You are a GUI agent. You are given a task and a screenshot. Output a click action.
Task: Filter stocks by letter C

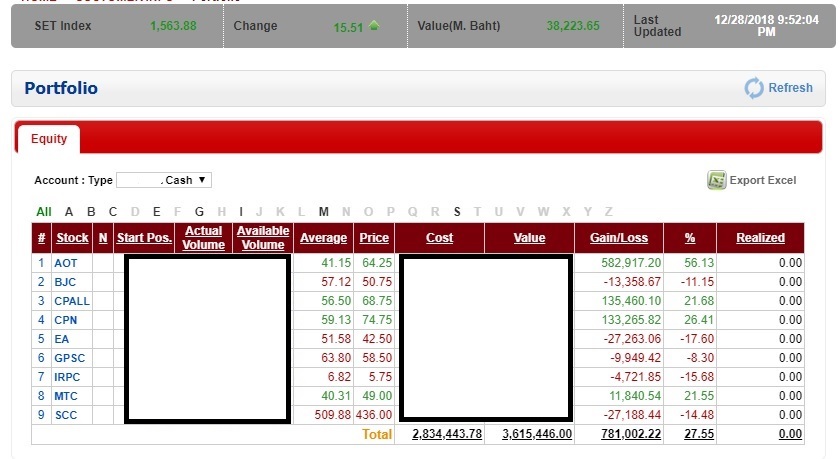coord(112,212)
